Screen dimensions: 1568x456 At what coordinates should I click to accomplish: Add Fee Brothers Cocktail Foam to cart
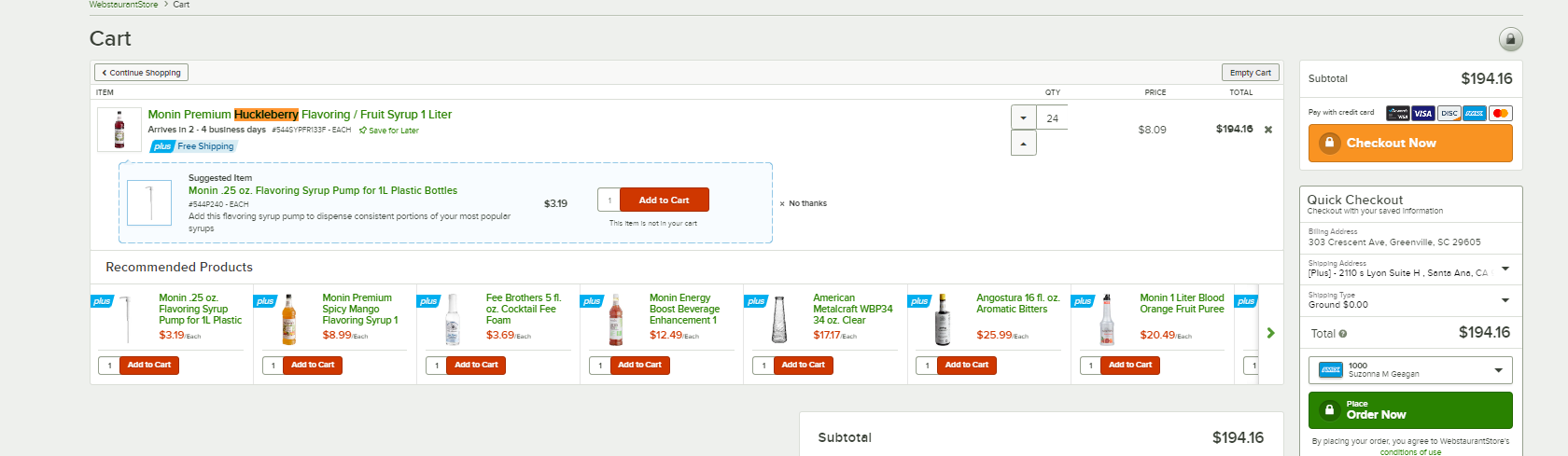476,366
